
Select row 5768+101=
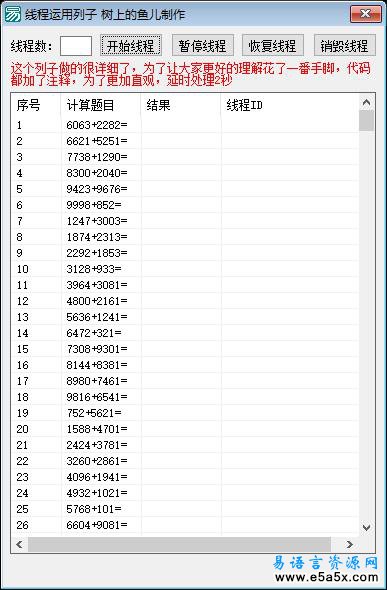pyautogui.click(x=185, y=509)
